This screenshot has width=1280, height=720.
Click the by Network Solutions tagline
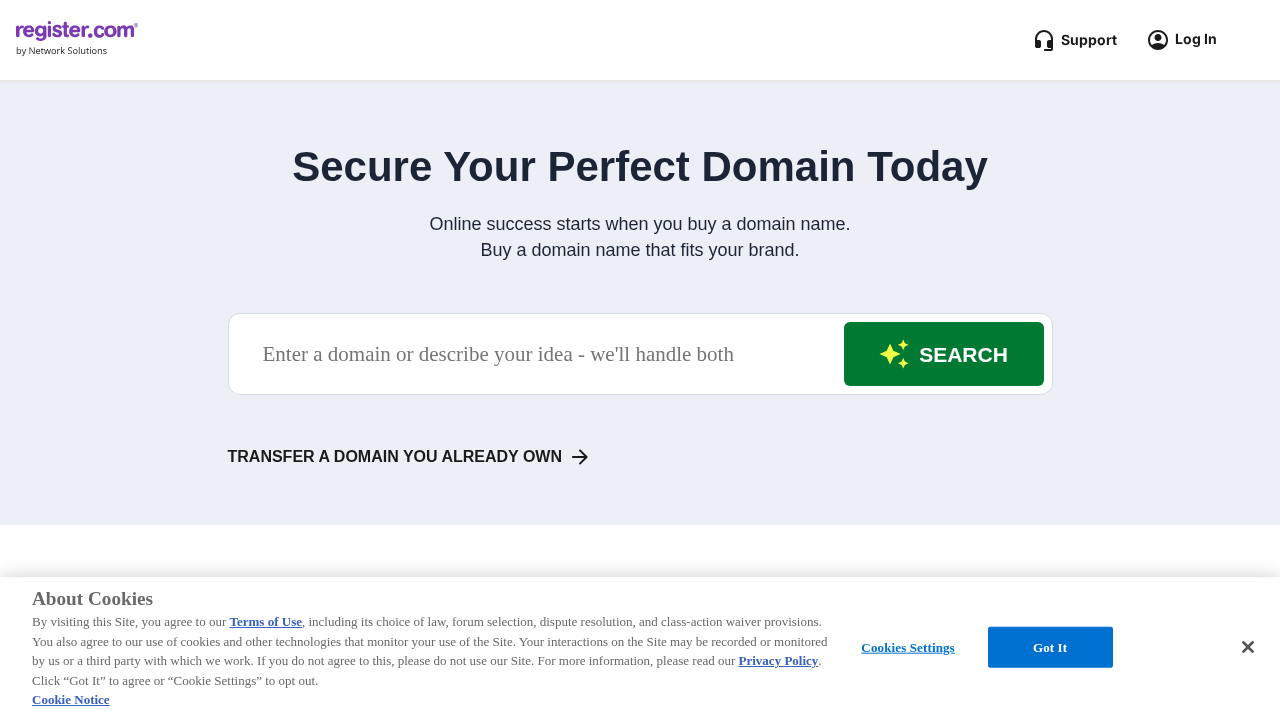[x=61, y=51]
